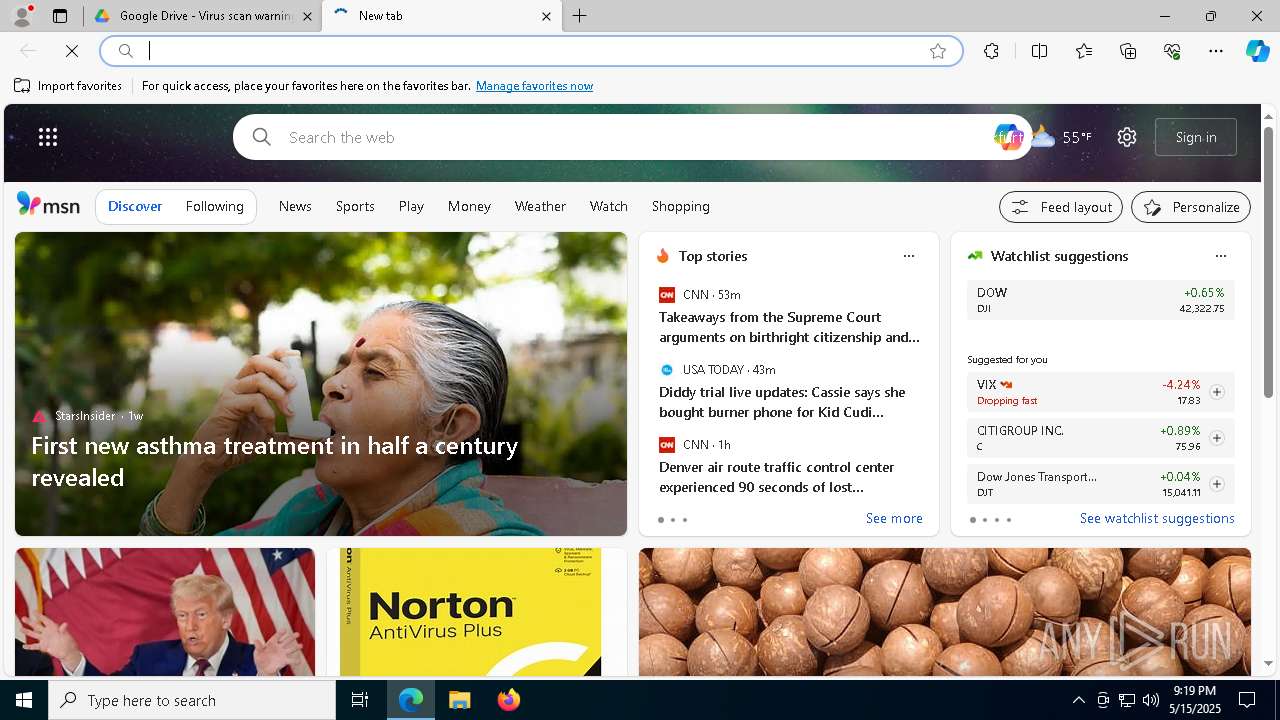Open the volume control in the tray
This screenshot has height=720, width=1280.
tap(1151, 700)
